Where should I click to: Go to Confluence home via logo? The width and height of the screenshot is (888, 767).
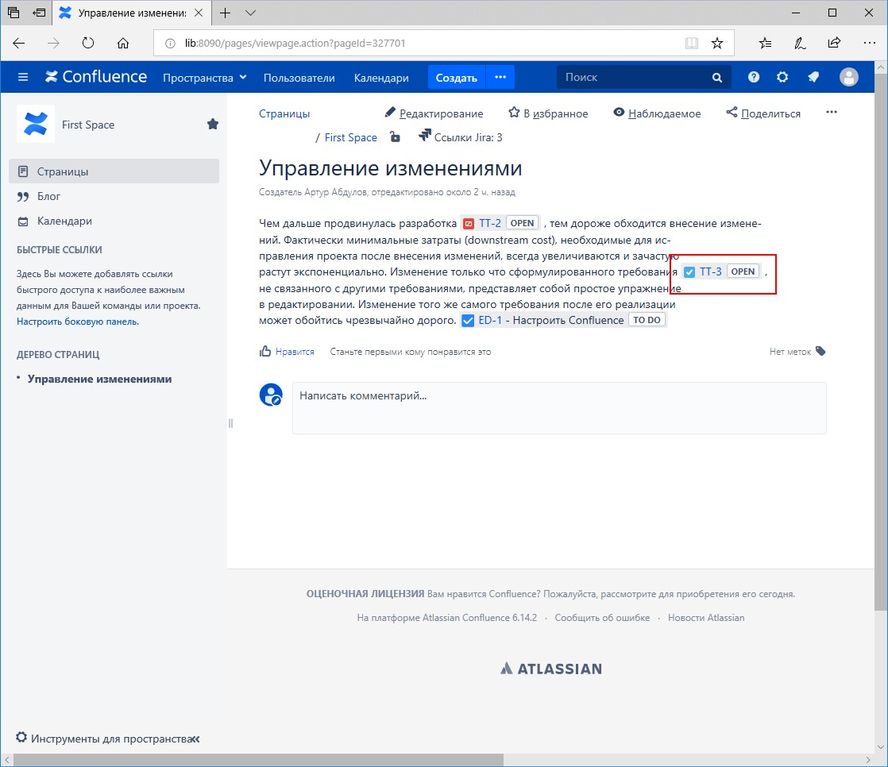click(x=96, y=77)
